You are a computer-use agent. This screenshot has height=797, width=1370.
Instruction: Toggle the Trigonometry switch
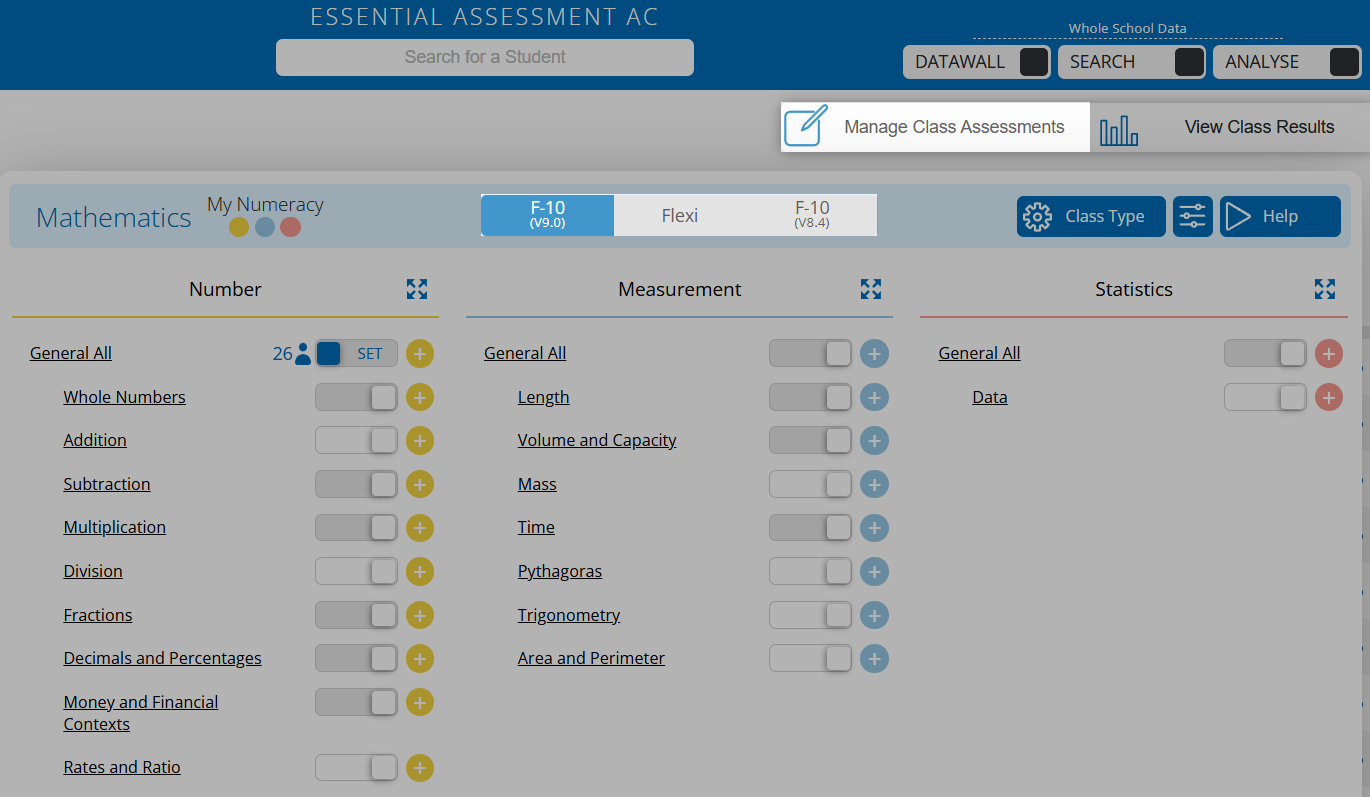[810, 615]
